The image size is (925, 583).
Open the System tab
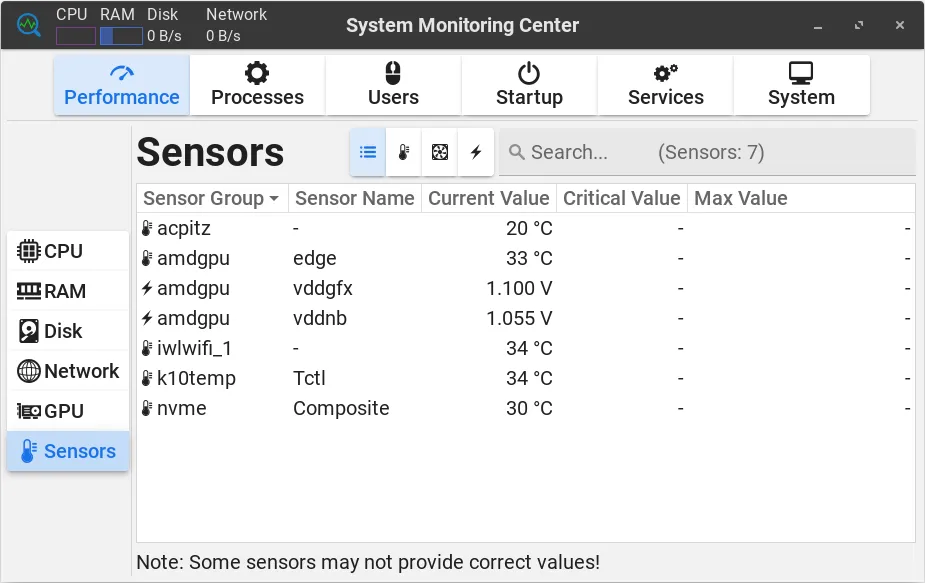click(x=801, y=85)
